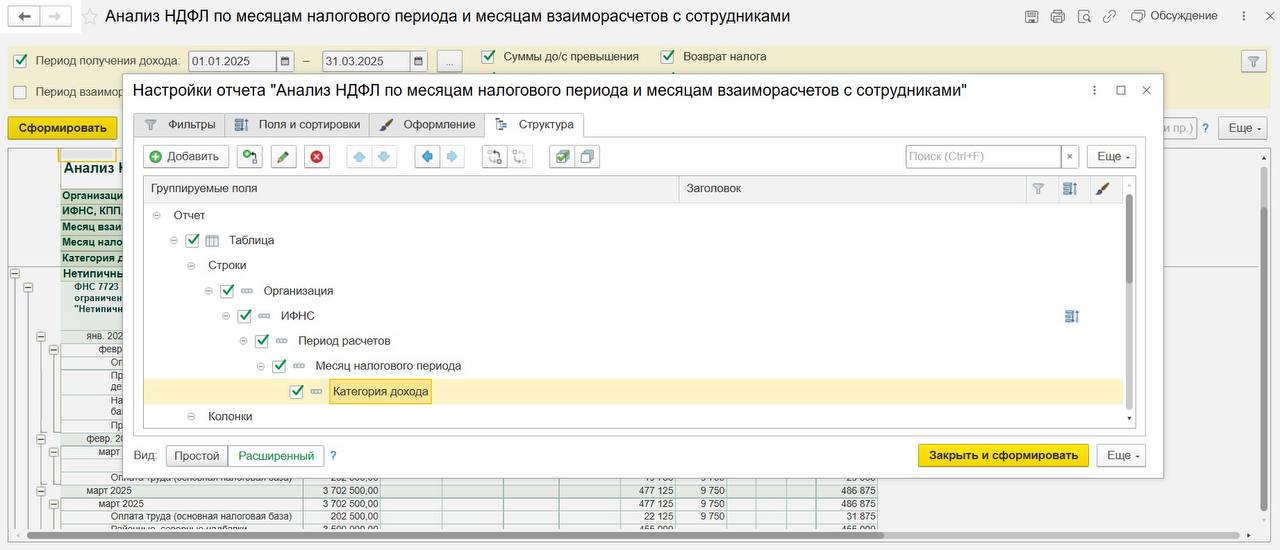Move the element left one level
The width and height of the screenshot is (1280, 550).
(x=428, y=156)
